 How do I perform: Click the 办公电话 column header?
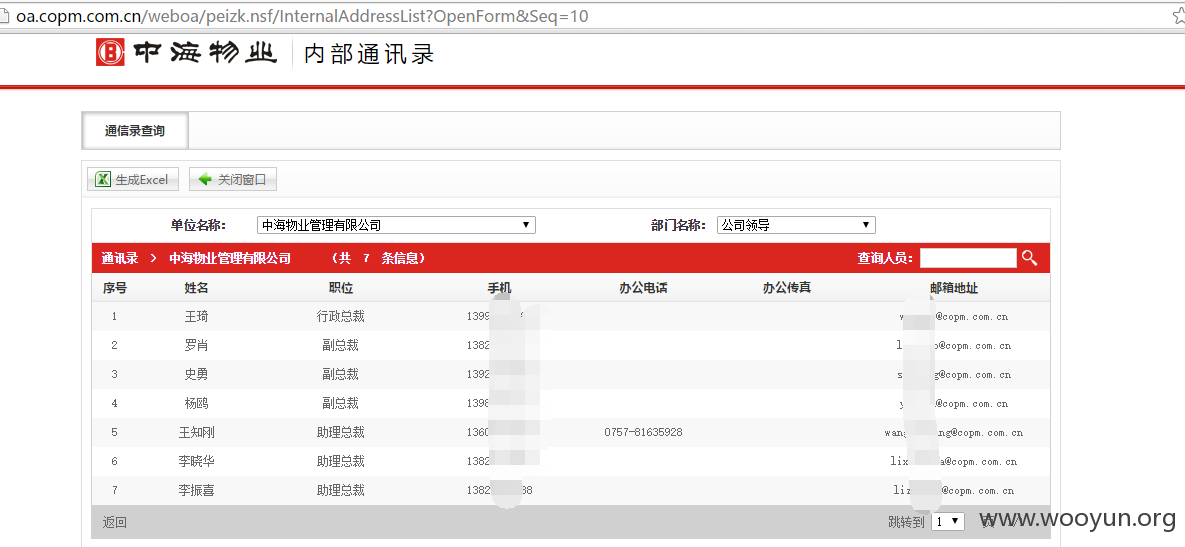[643, 288]
